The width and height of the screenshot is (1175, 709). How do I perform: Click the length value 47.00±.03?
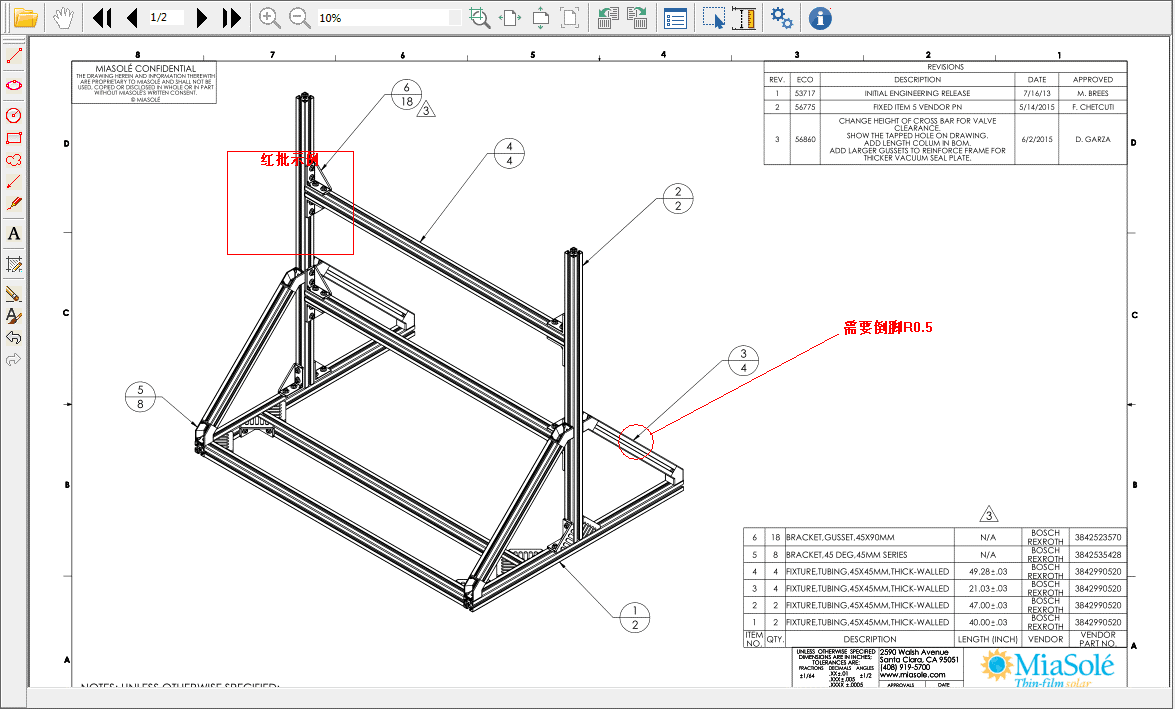coord(988,606)
